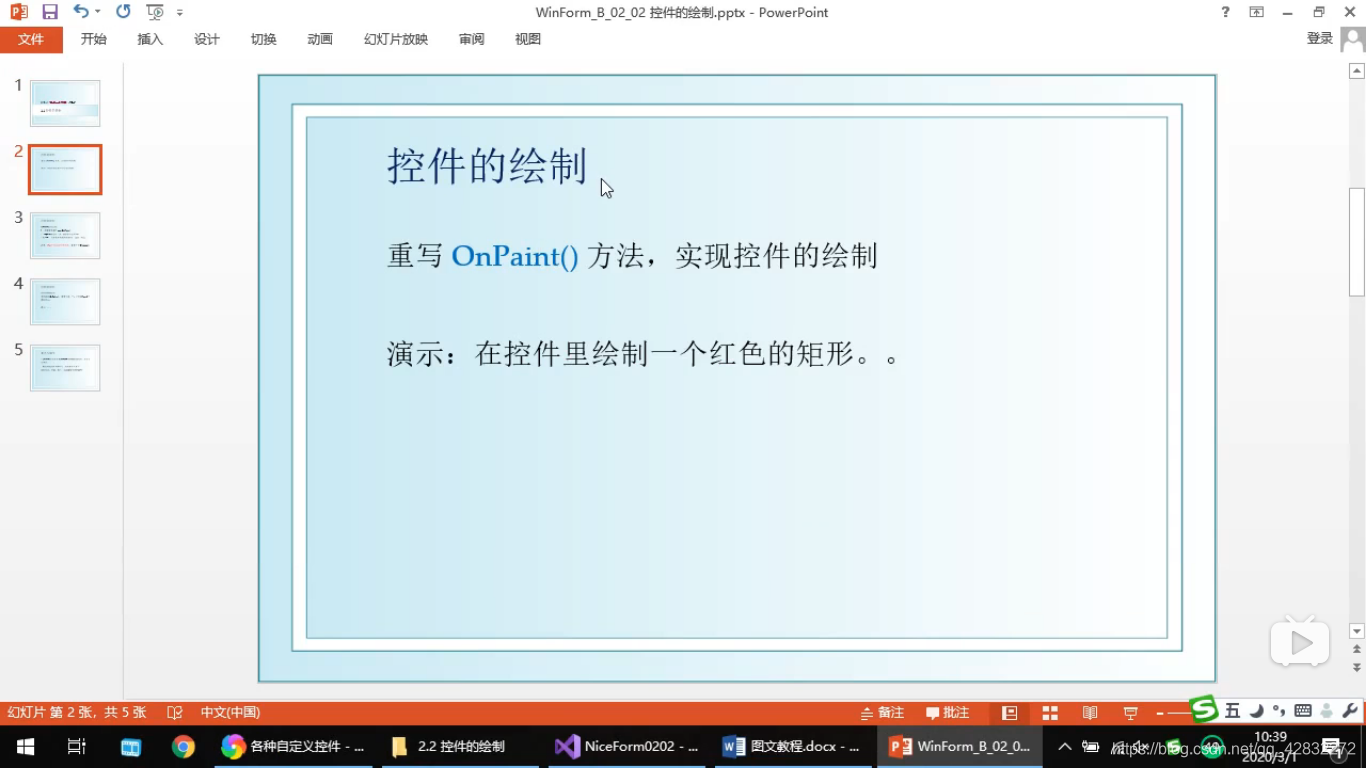The width and height of the screenshot is (1366, 768).
Task: Start slideshow from status bar icon
Action: pos(1131,713)
